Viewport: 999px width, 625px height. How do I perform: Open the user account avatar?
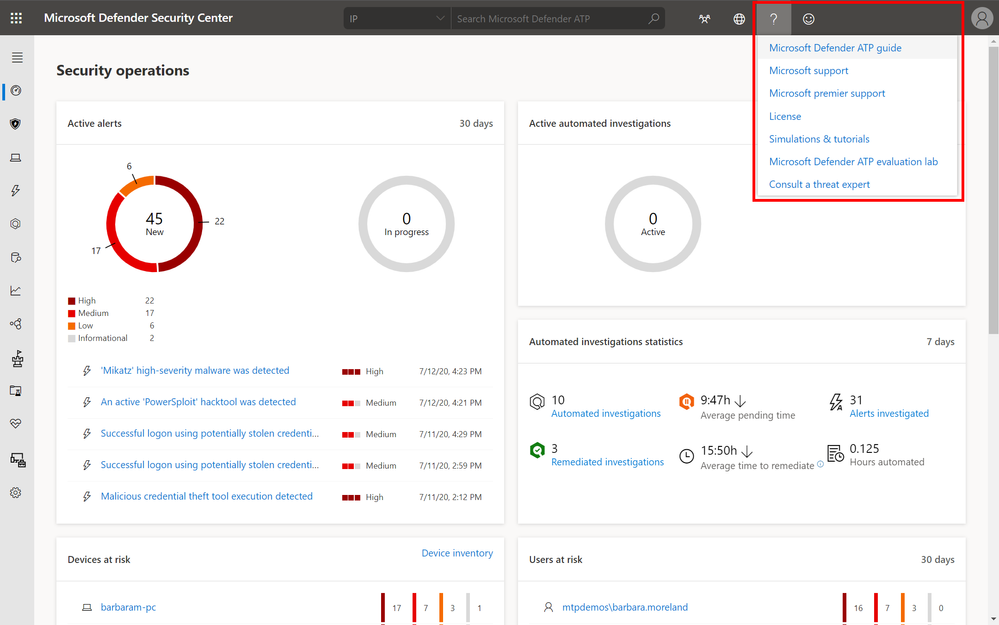point(982,18)
